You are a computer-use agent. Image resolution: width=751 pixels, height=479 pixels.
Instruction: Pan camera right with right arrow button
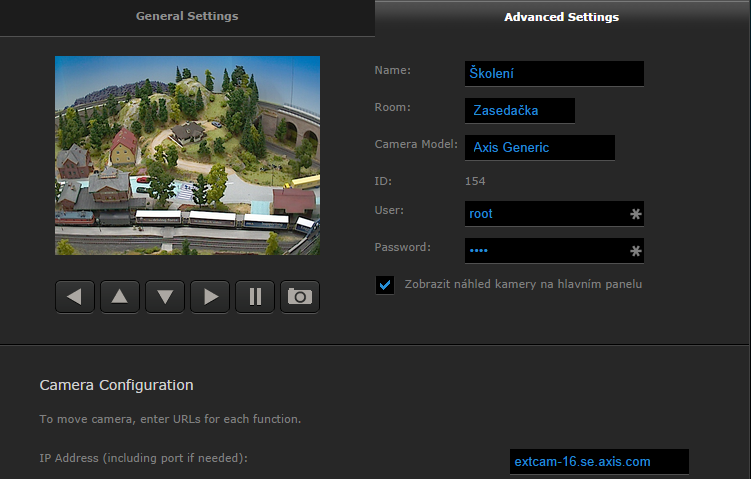click(210, 297)
